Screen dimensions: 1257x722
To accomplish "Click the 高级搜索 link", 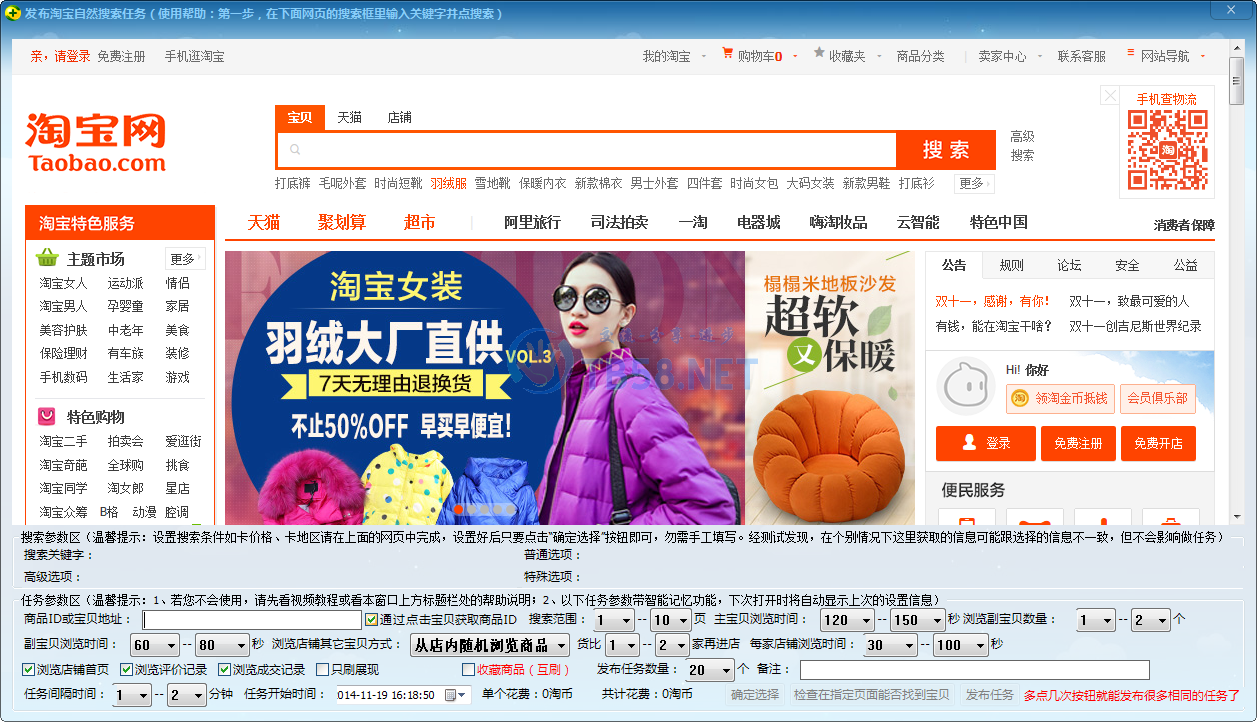I will 1022,146.
